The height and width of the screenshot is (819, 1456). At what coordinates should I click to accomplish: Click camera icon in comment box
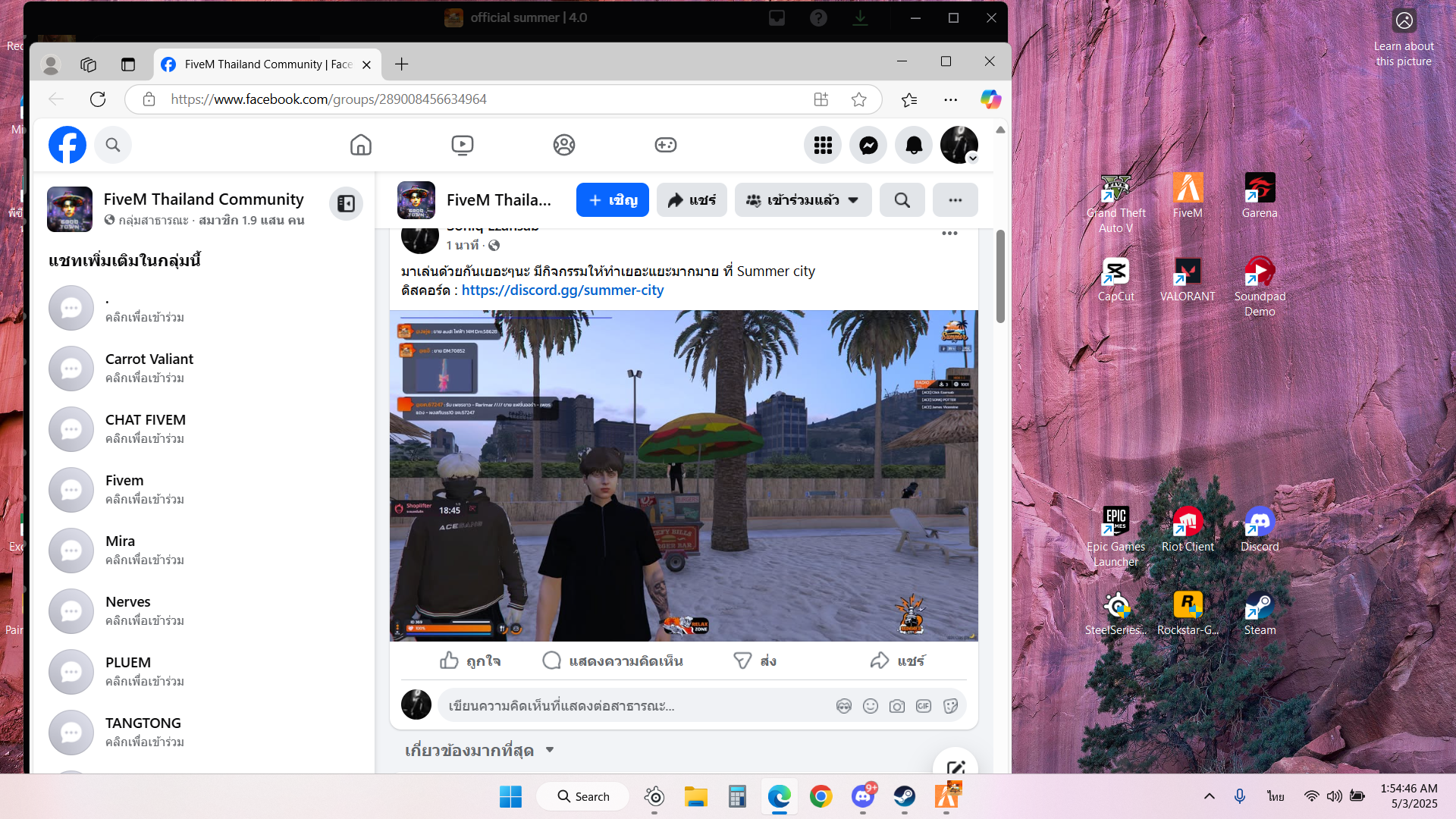tap(896, 706)
